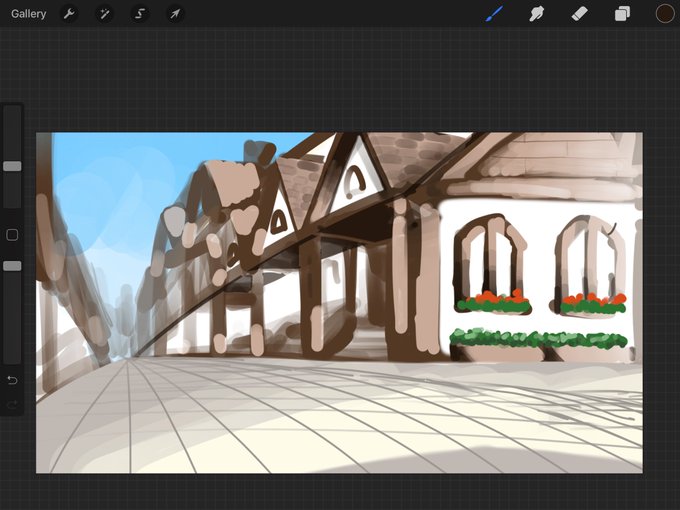Undo the last stroke with undo arrow
Image resolution: width=680 pixels, height=510 pixels.
coord(12,380)
